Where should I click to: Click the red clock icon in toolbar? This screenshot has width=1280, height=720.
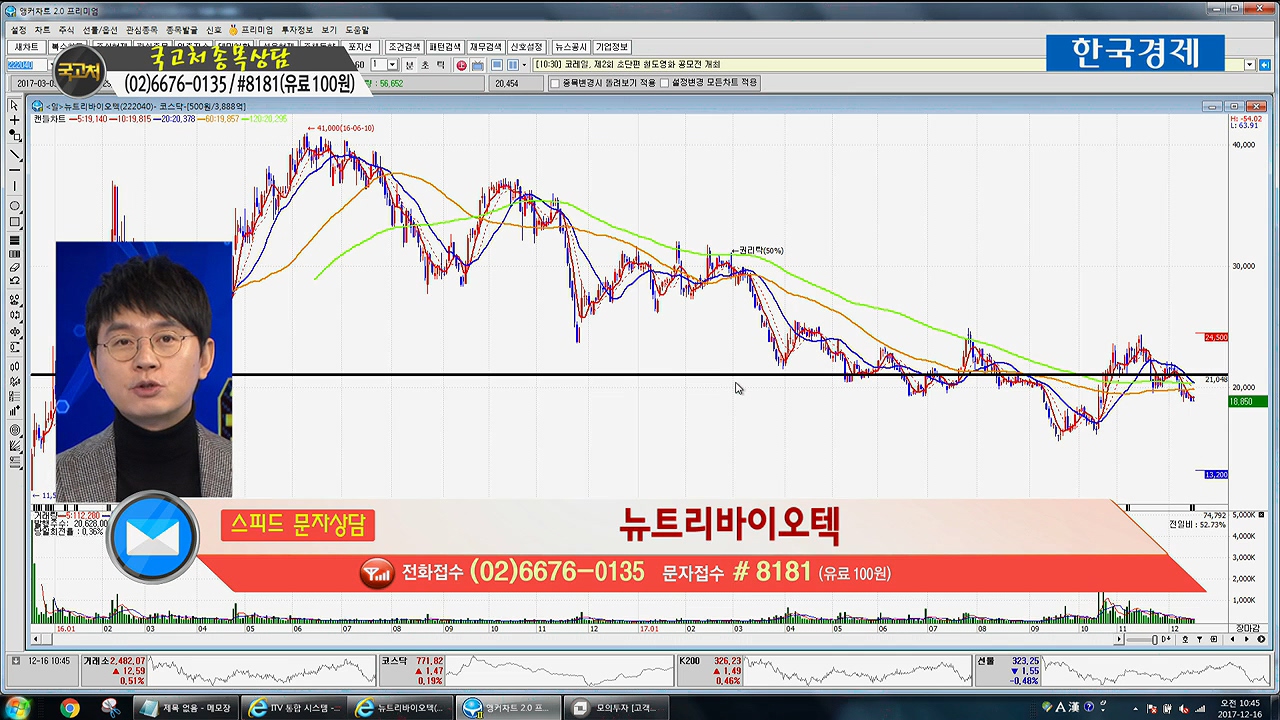(x=461, y=65)
